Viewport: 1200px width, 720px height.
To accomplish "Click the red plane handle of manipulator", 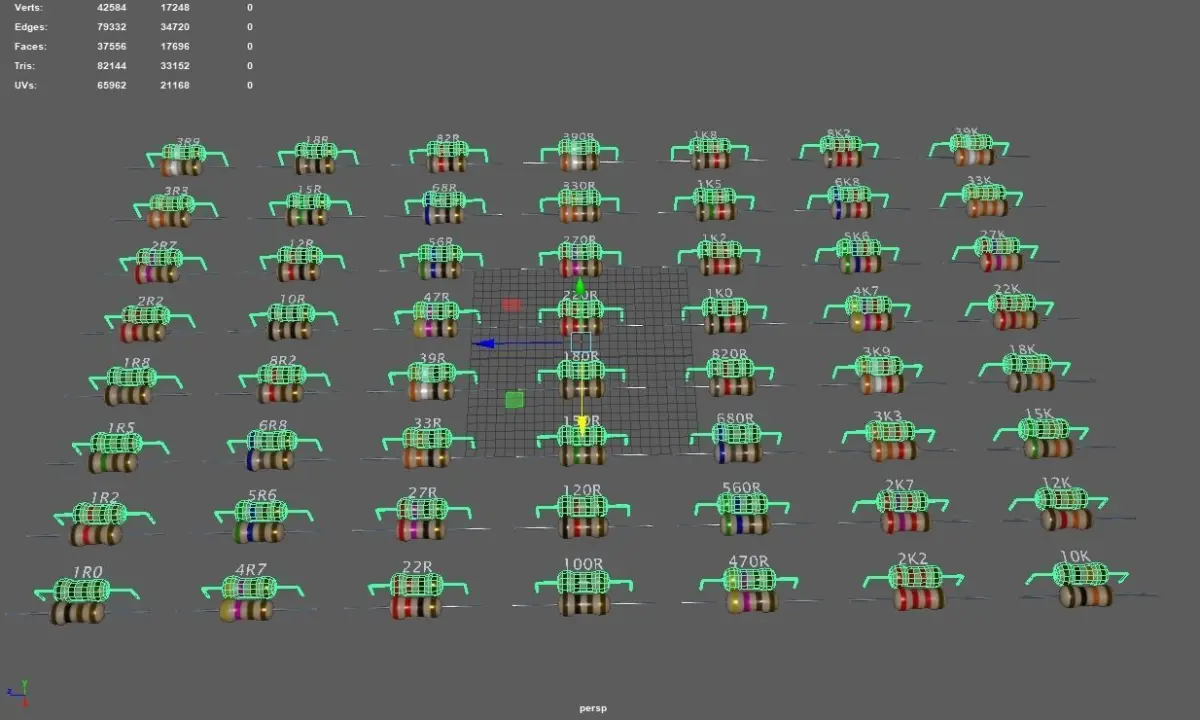I will [x=511, y=305].
